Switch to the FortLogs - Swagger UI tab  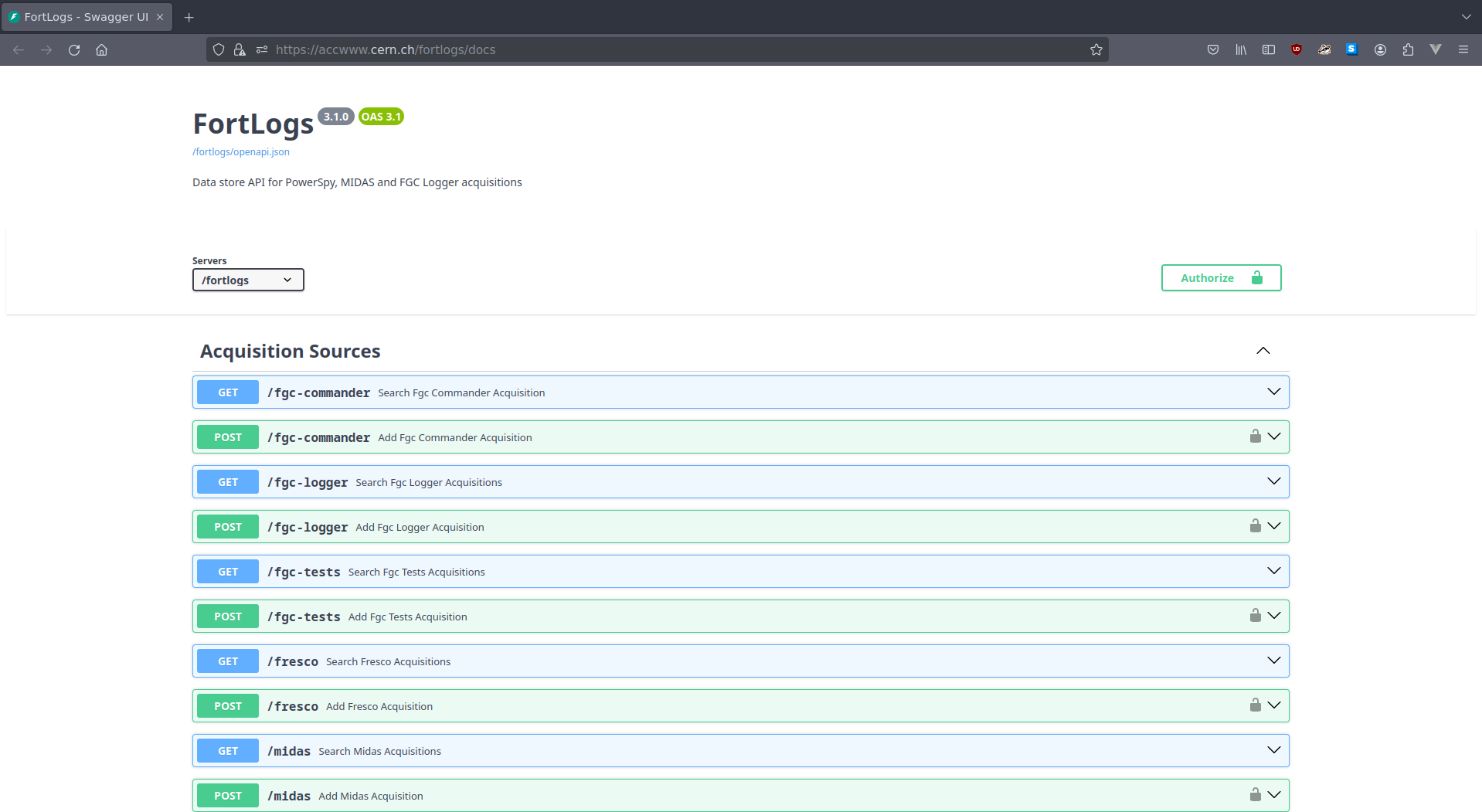(87, 17)
